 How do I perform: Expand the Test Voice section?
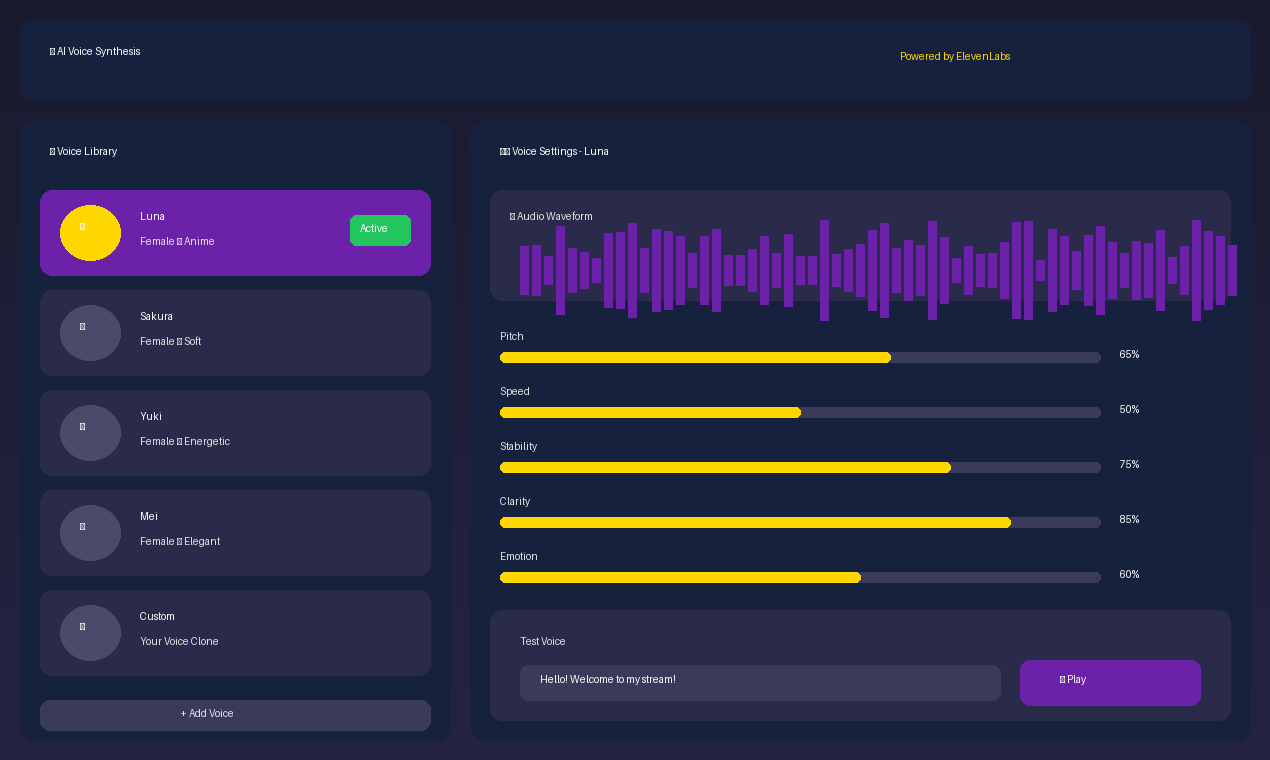[860, 665]
